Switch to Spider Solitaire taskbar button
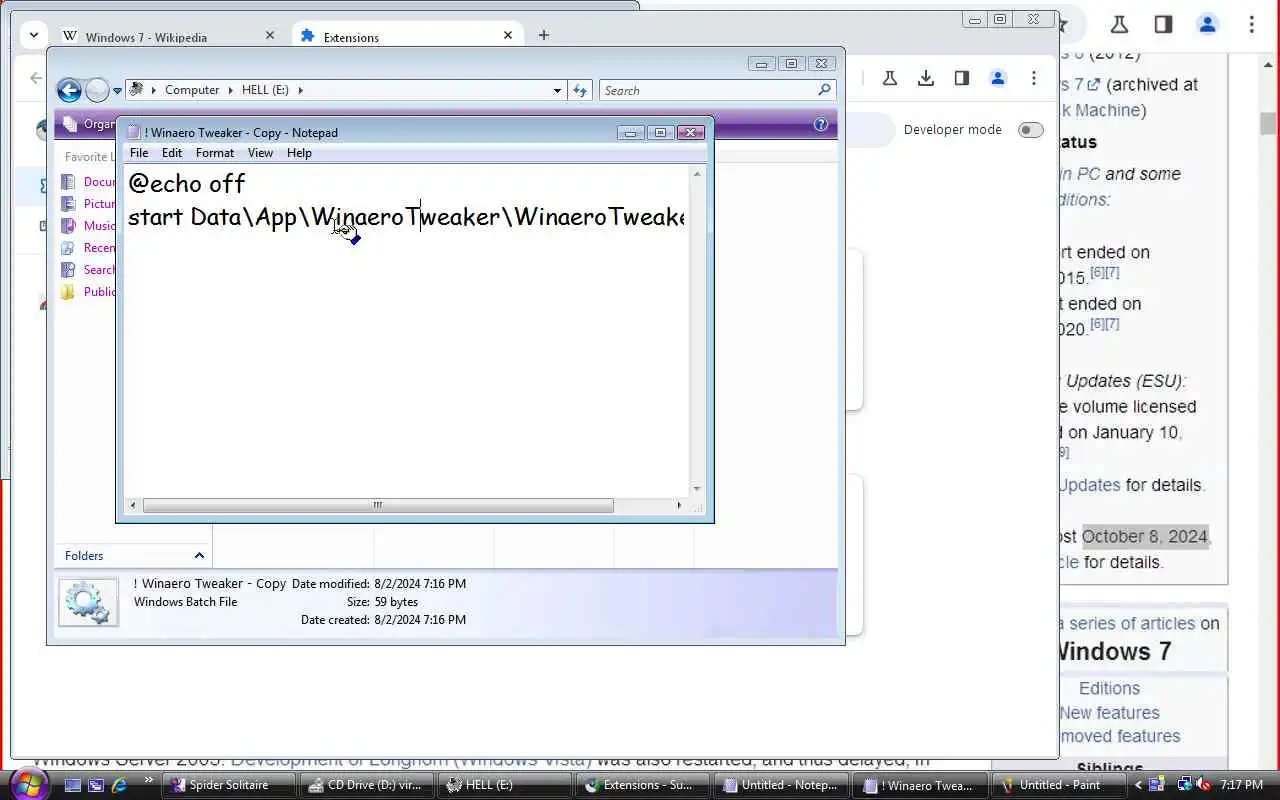Viewport: 1280px width, 800px height. 229,785
